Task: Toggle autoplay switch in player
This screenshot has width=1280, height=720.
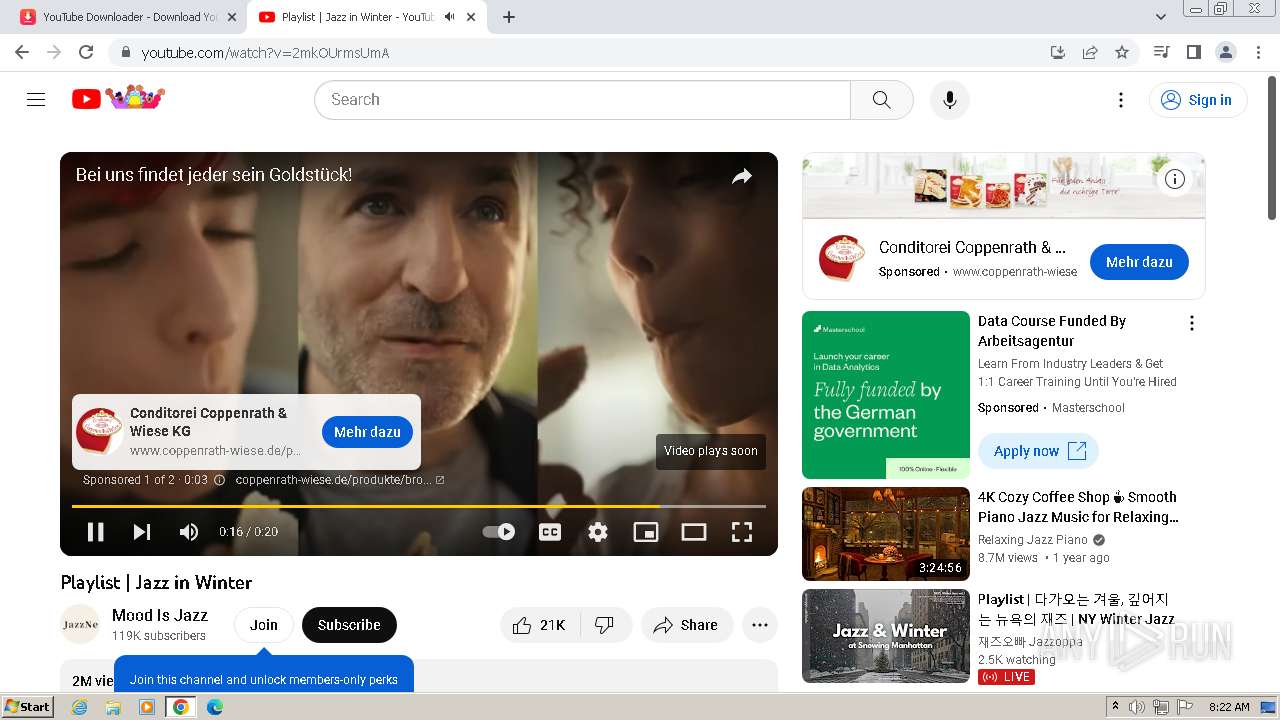Action: [499, 532]
